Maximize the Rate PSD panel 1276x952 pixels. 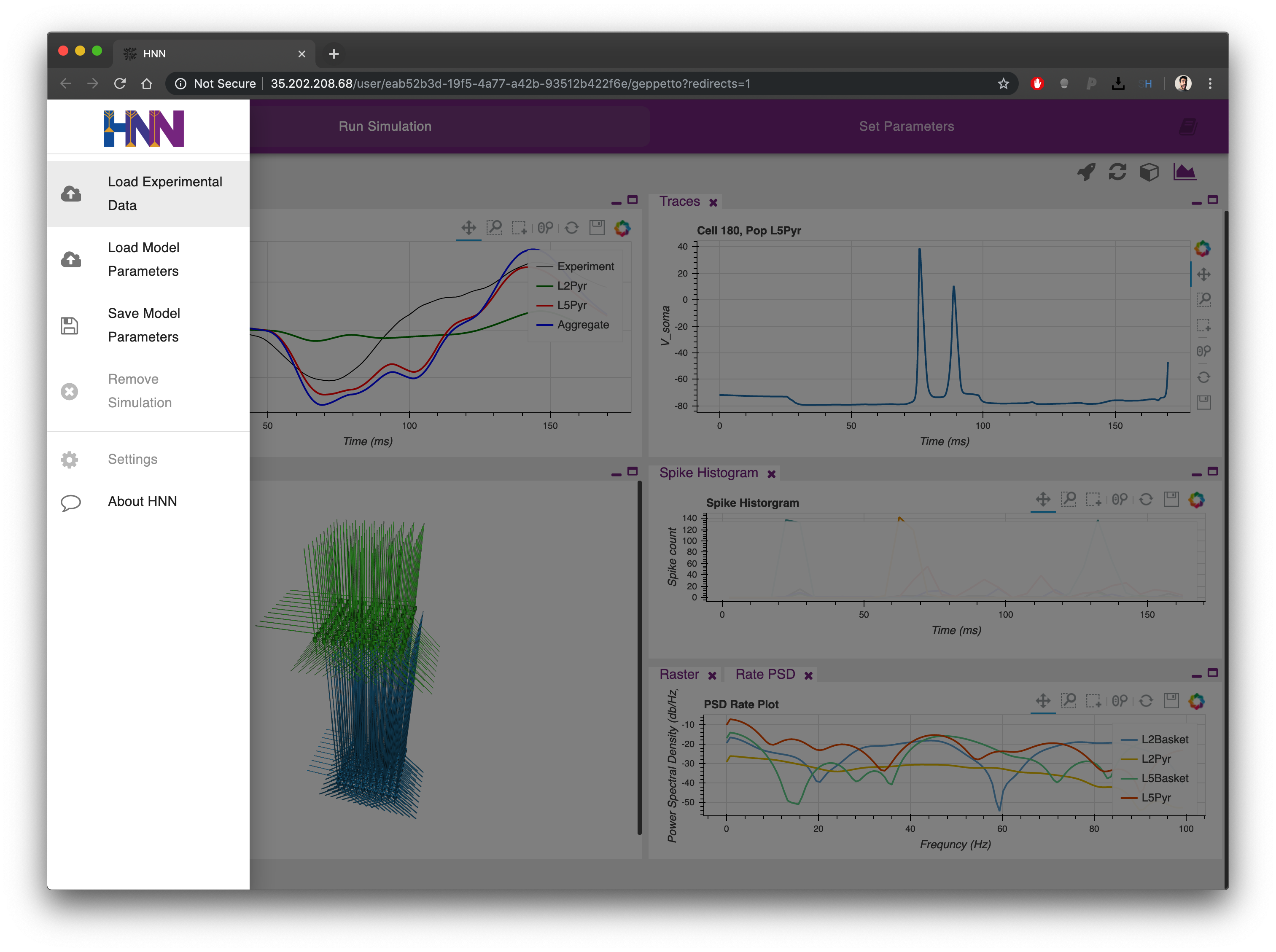pos(1213,672)
